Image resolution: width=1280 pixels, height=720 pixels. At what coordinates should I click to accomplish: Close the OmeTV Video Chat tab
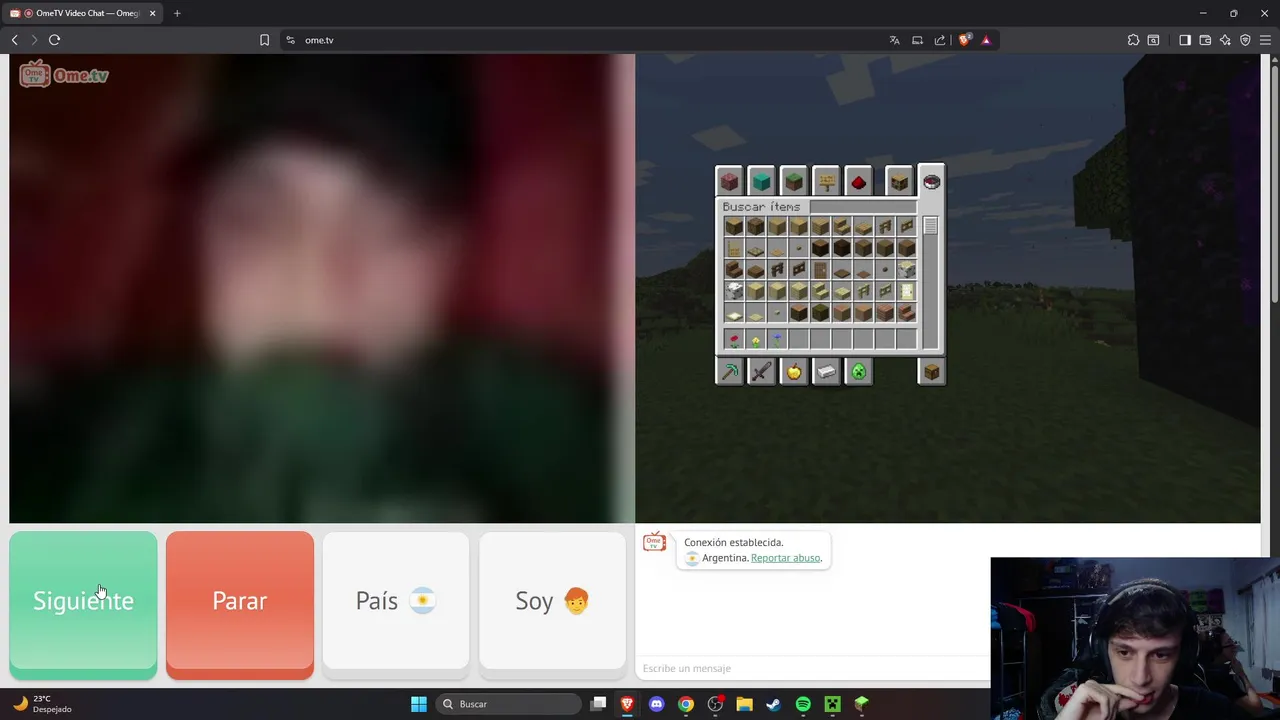pos(152,13)
